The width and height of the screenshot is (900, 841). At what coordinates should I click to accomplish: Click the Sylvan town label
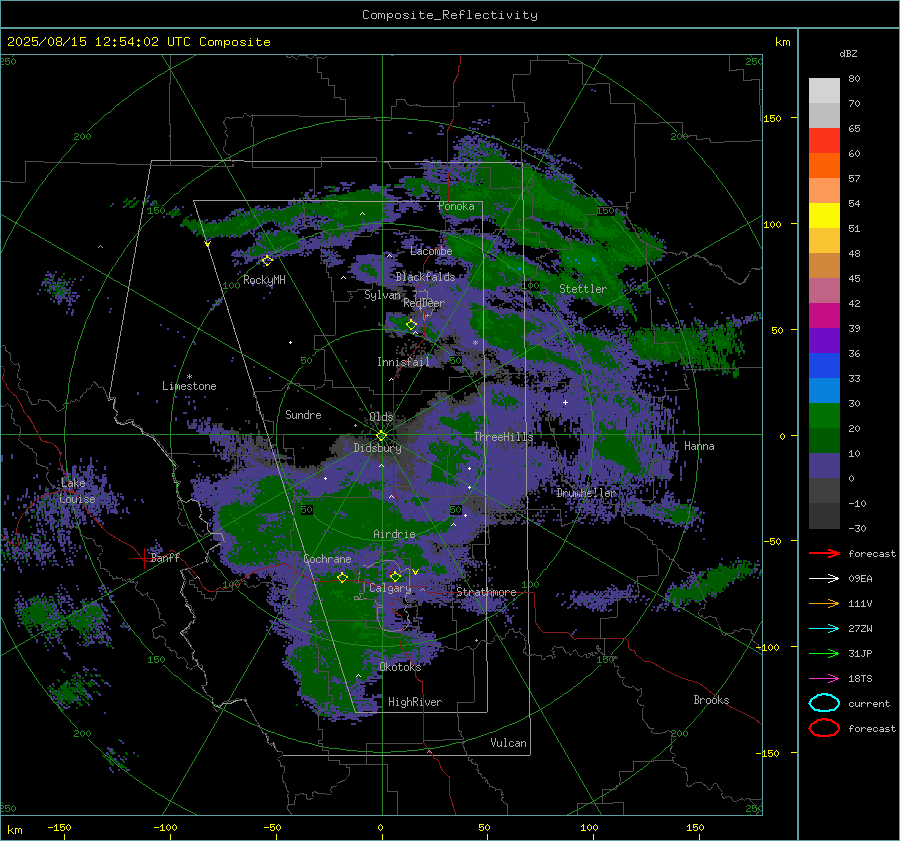[x=382, y=295]
